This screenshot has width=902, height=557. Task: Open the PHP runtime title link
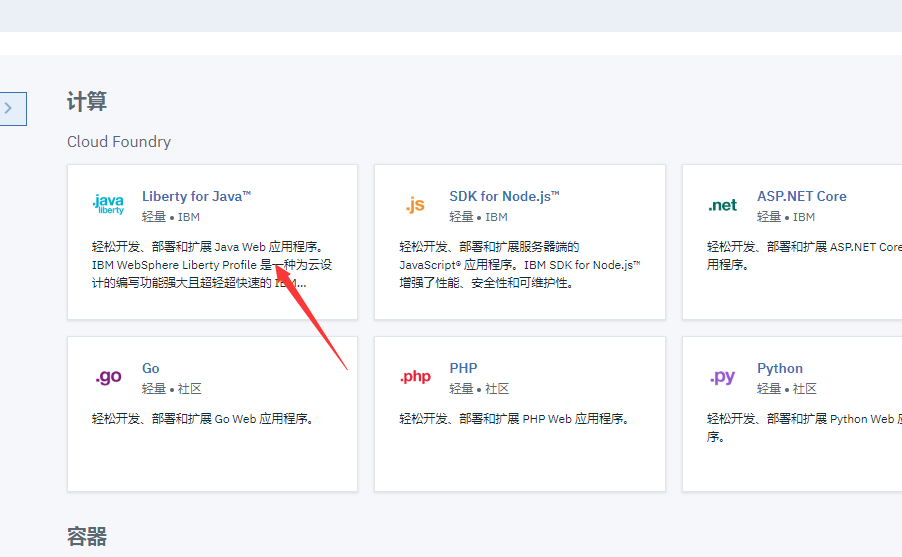[463, 368]
